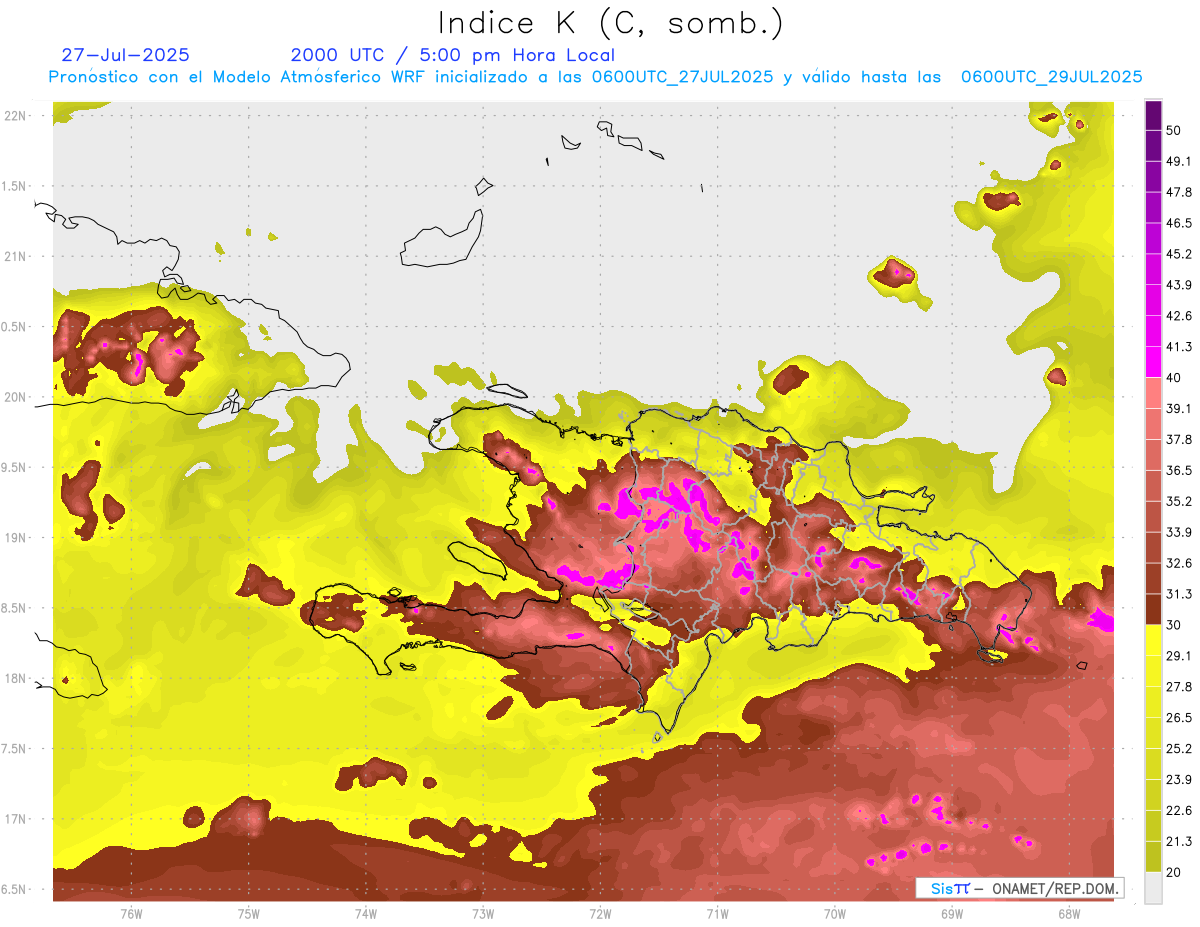
Task: Click the '76W' longitude axis label
Action: [x=131, y=914]
